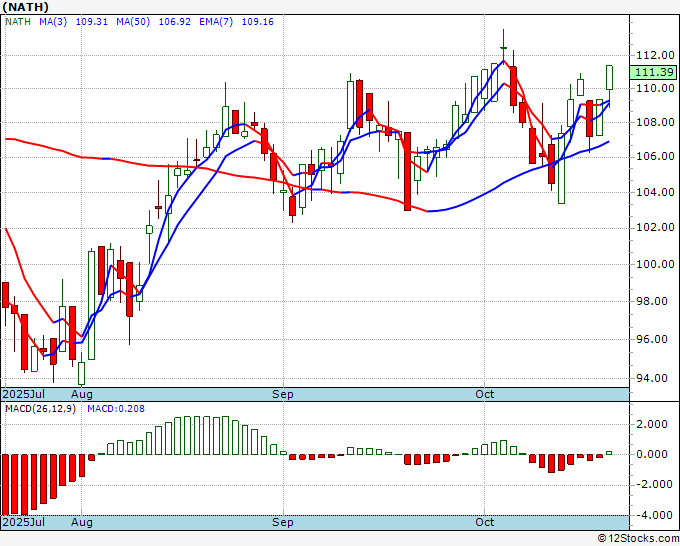Click the 2025Jul label on MACD axis
Image resolution: width=680 pixels, height=546 pixels.
coord(24,522)
